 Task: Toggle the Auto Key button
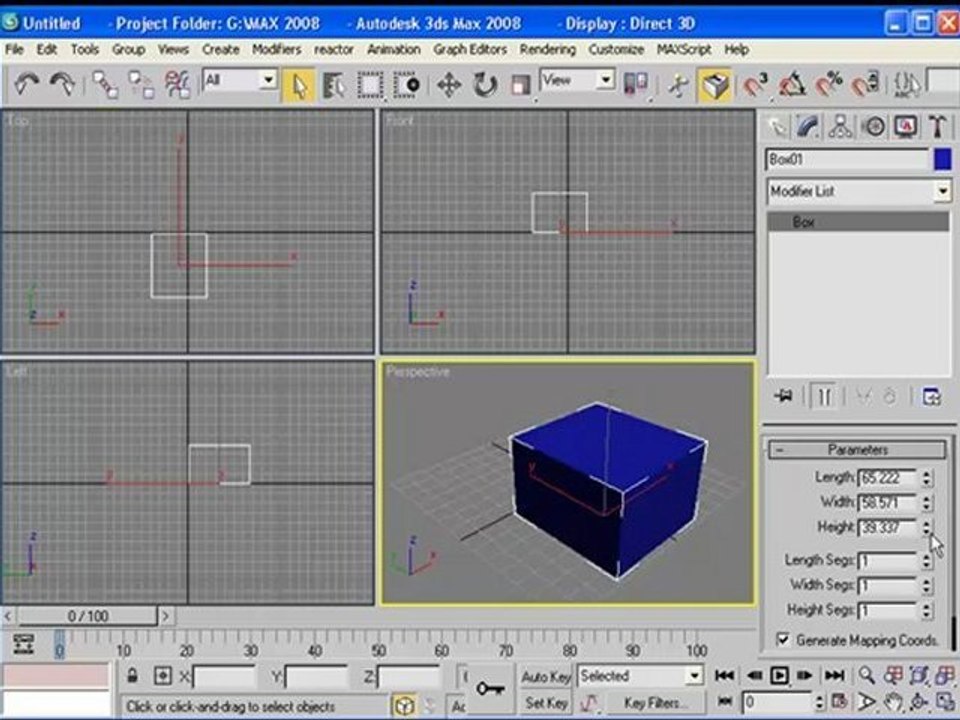coord(546,677)
